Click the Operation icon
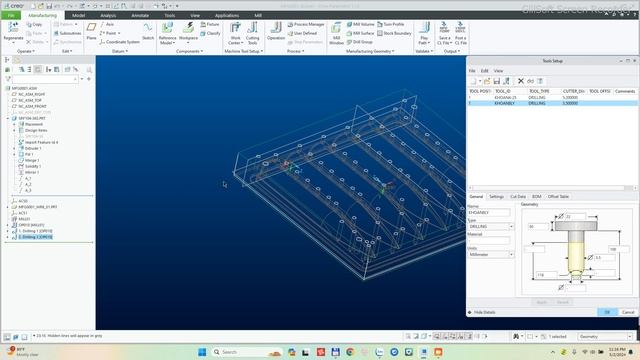 pyautogui.click(x=276, y=28)
